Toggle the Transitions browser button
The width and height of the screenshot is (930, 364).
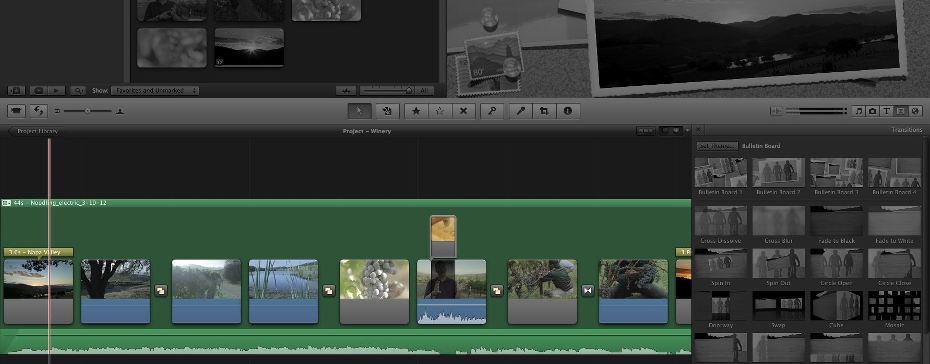[x=901, y=111]
